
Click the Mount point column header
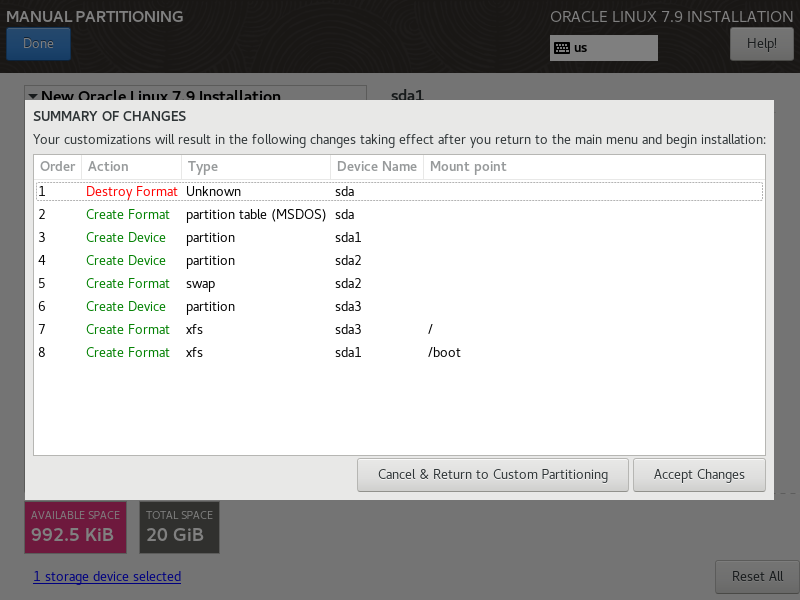(594, 166)
